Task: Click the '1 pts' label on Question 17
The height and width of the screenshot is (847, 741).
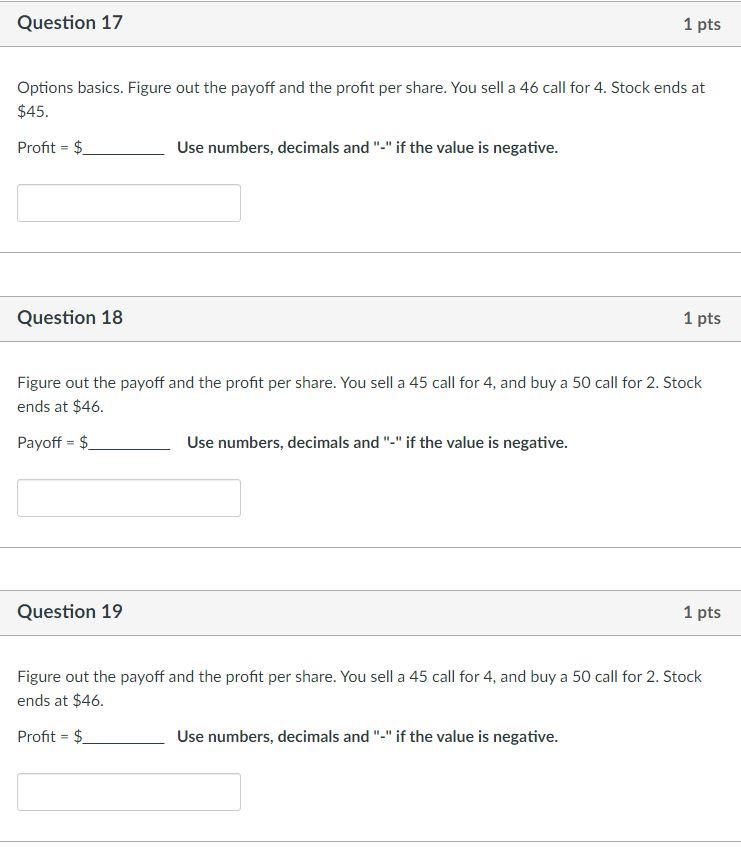Action: coord(705,23)
